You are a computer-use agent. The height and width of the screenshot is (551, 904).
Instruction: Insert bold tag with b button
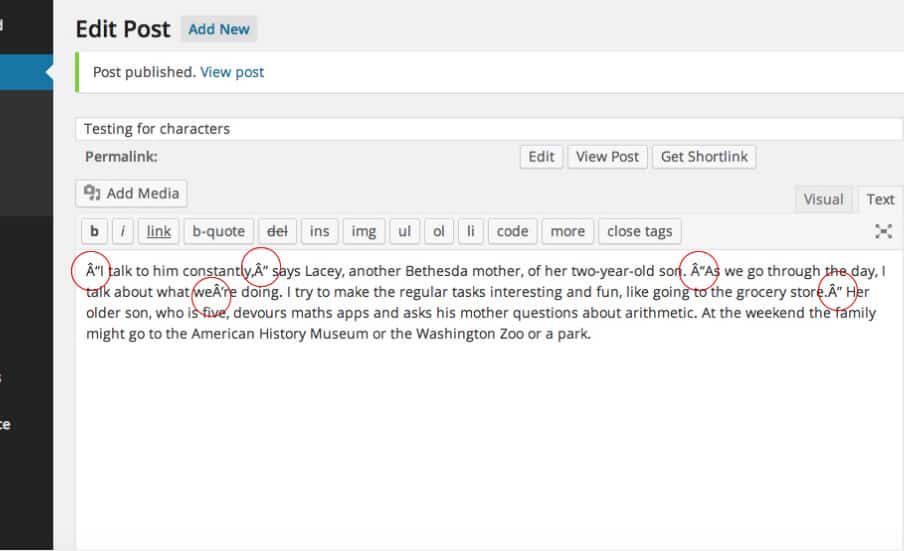[93, 231]
